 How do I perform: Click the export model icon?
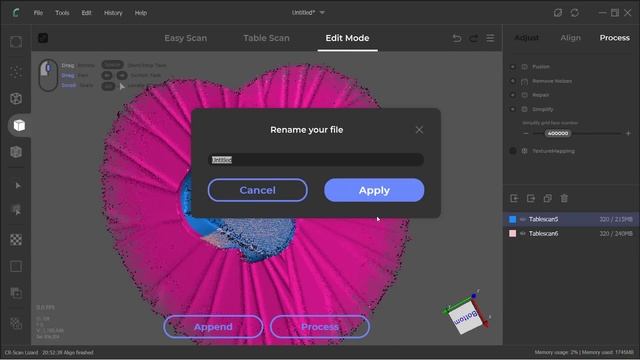[x=531, y=198]
